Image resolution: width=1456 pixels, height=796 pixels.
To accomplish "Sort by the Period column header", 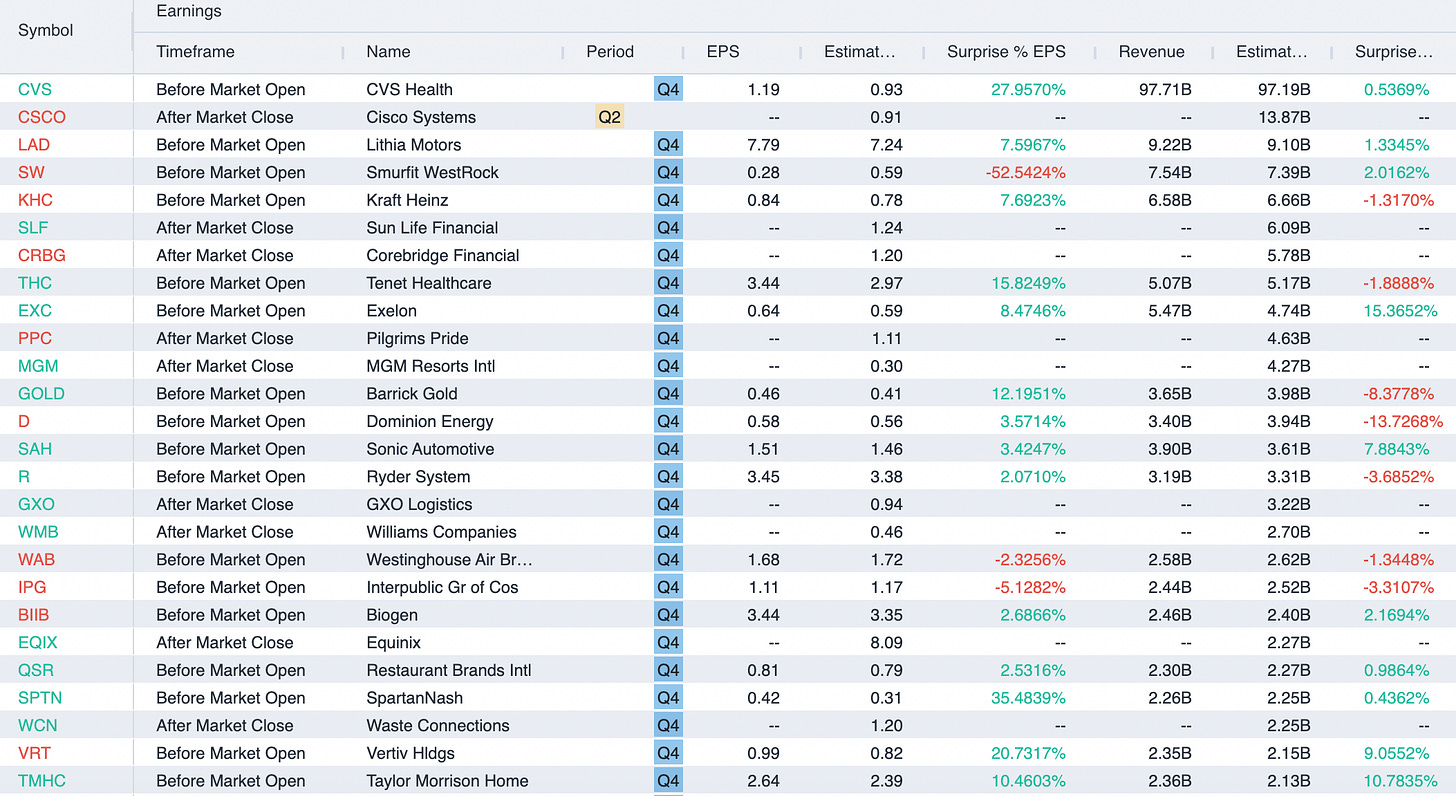I will pyautogui.click(x=610, y=52).
